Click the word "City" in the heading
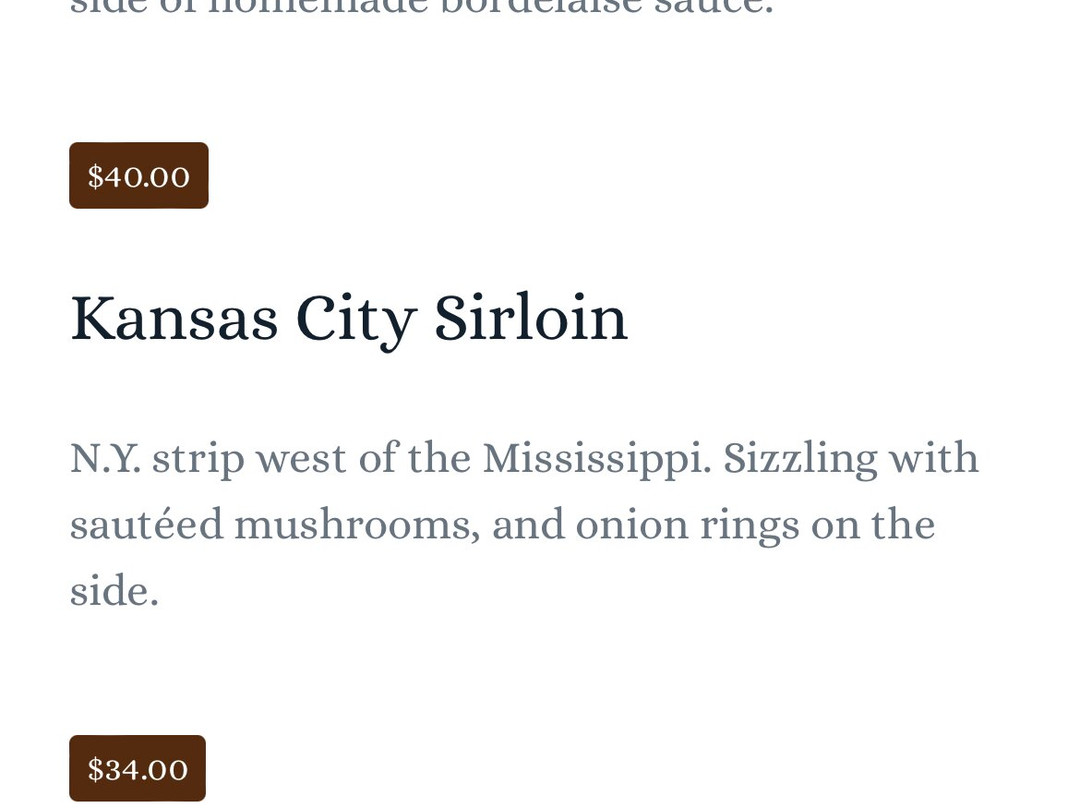Screen dimensions: 1080x808 pos(355,319)
